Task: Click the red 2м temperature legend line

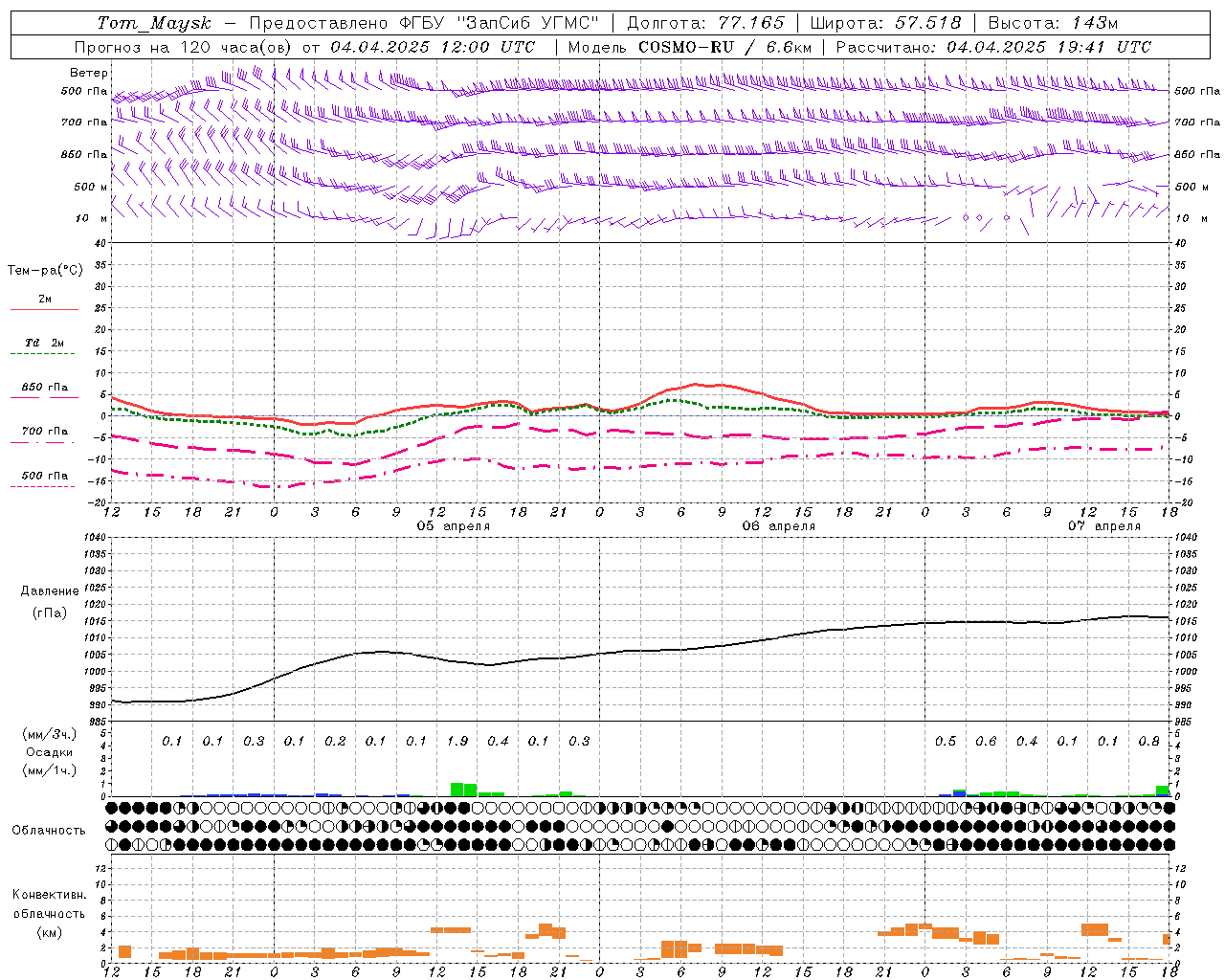Action: (x=44, y=310)
